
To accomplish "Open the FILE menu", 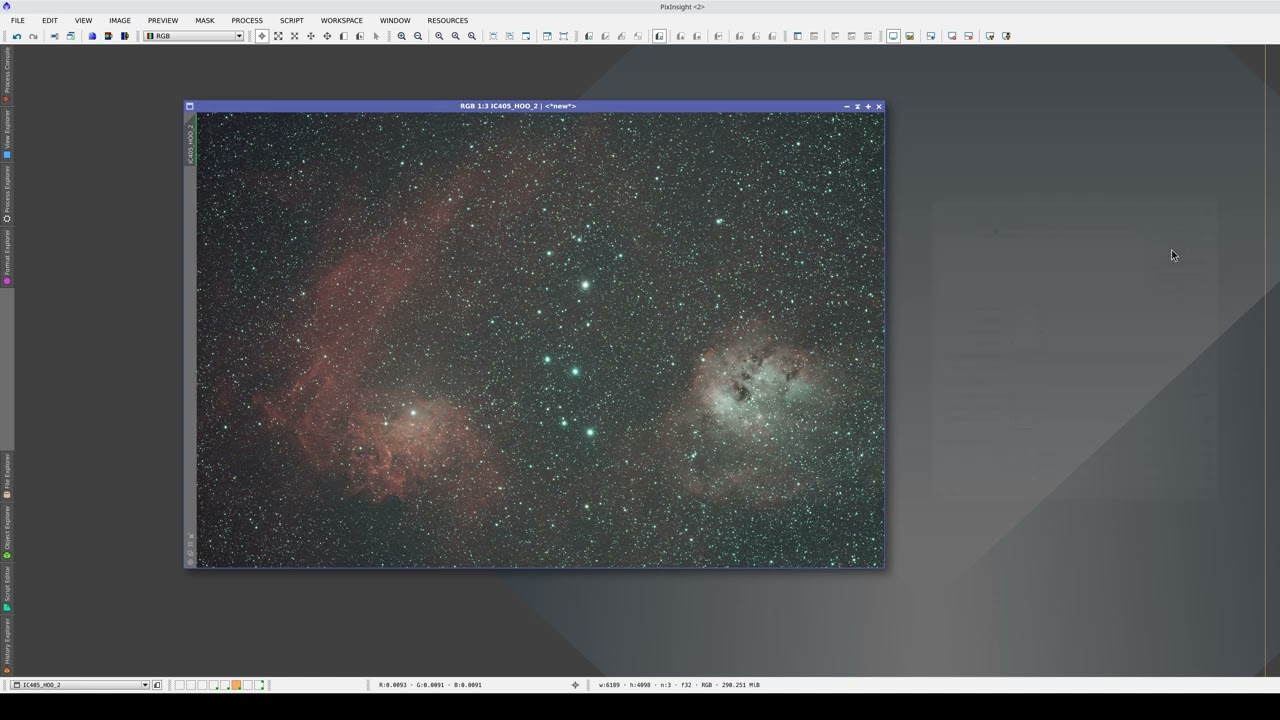I will (x=18, y=20).
